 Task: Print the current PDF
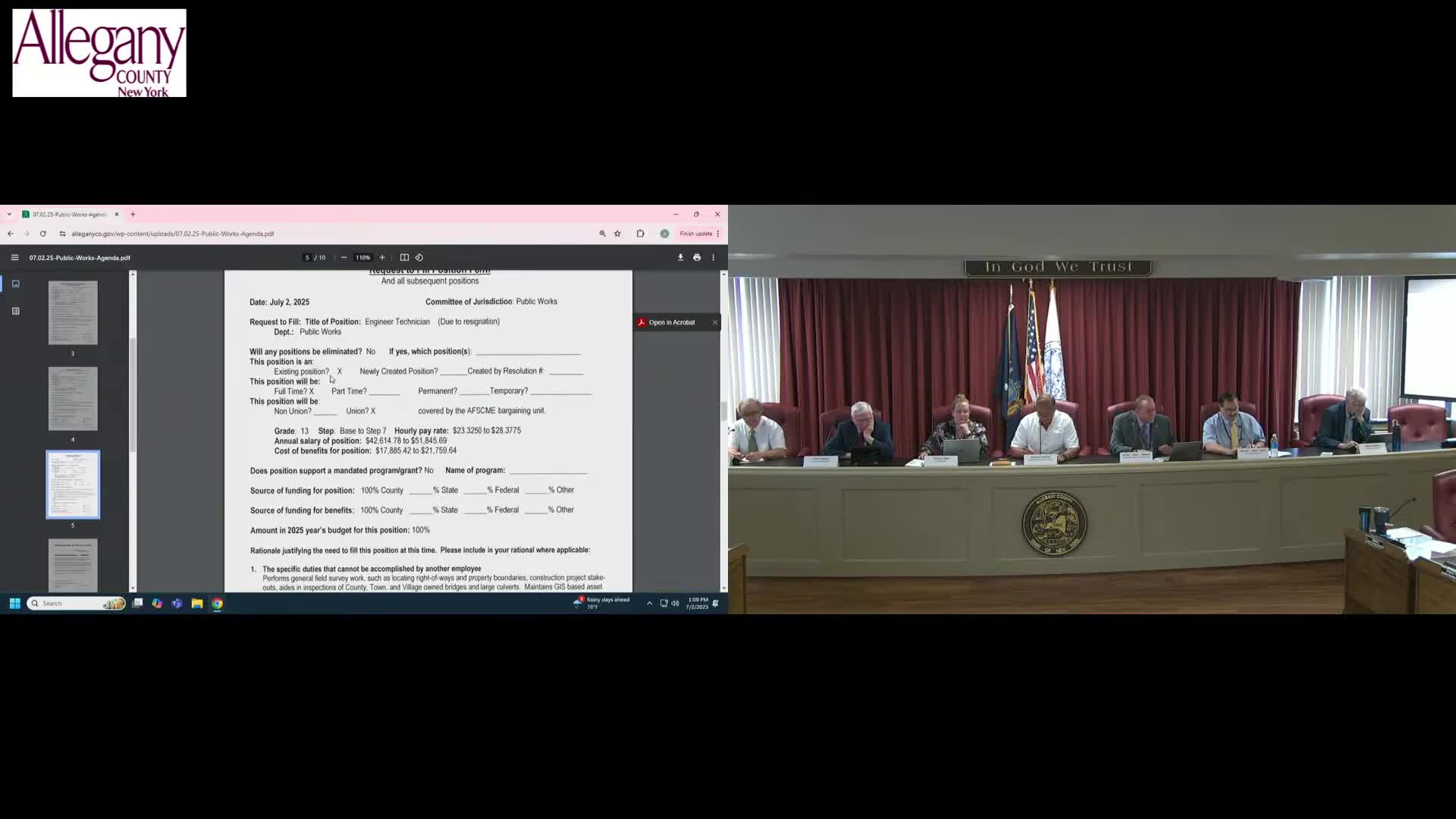(x=696, y=258)
